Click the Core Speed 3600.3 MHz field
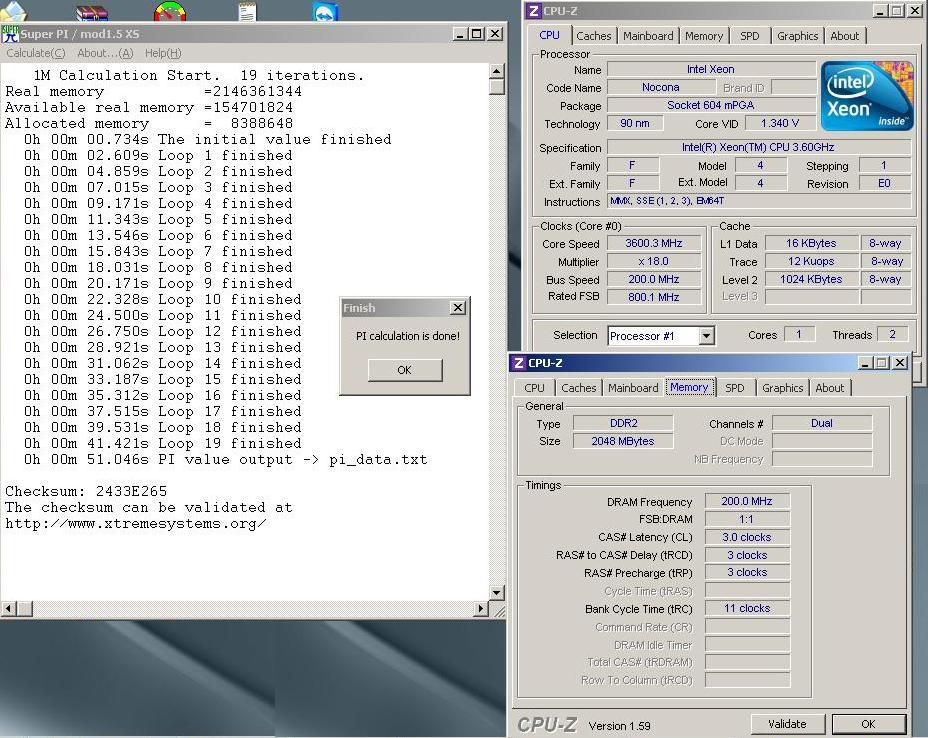928x738 pixels. click(x=654, y=243)
